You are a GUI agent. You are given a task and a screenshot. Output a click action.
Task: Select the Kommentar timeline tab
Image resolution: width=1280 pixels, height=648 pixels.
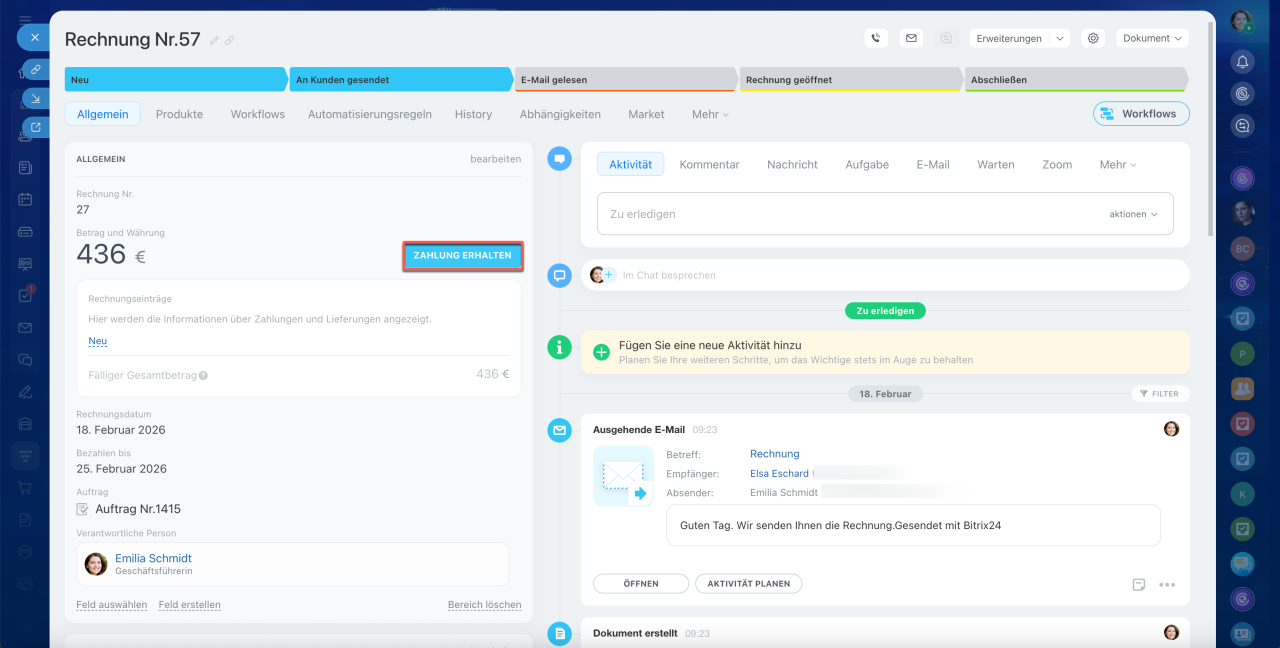(x=709, y=164)
